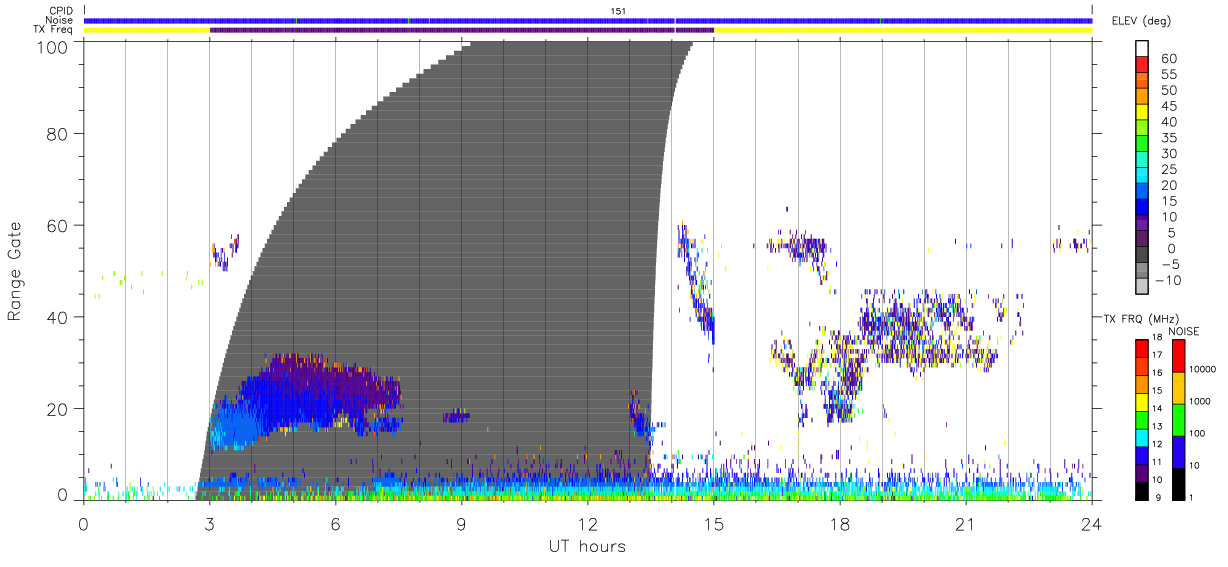Click the blue Noise strip at top

click(x=588, y=20)
